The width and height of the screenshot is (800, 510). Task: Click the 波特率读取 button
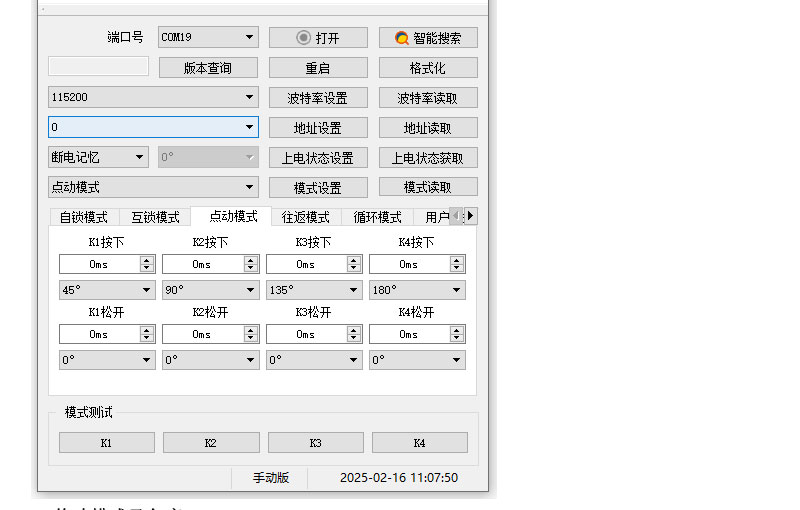point(428,98)
